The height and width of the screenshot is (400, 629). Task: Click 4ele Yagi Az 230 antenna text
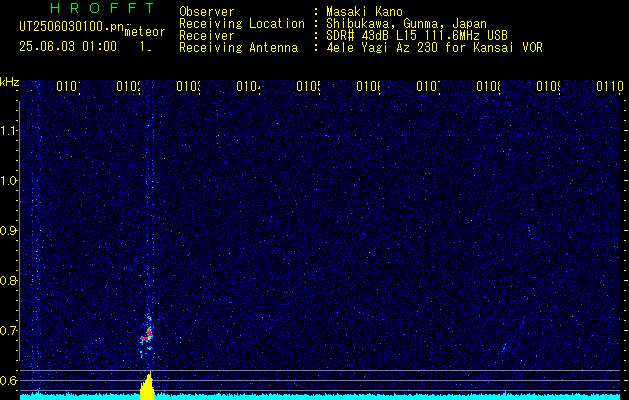point(434,48)
